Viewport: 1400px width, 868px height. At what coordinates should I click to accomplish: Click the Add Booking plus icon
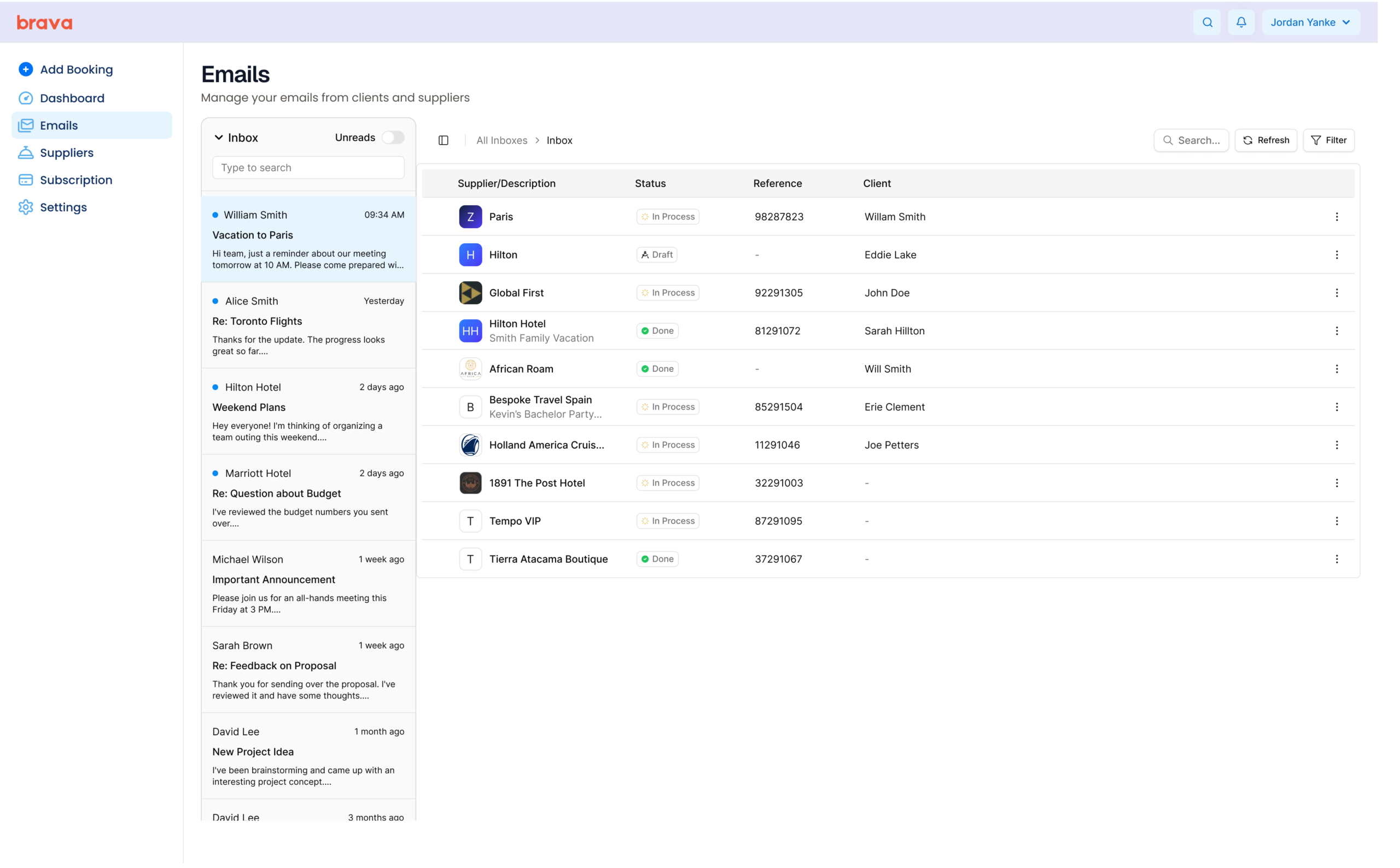[25, 69]
